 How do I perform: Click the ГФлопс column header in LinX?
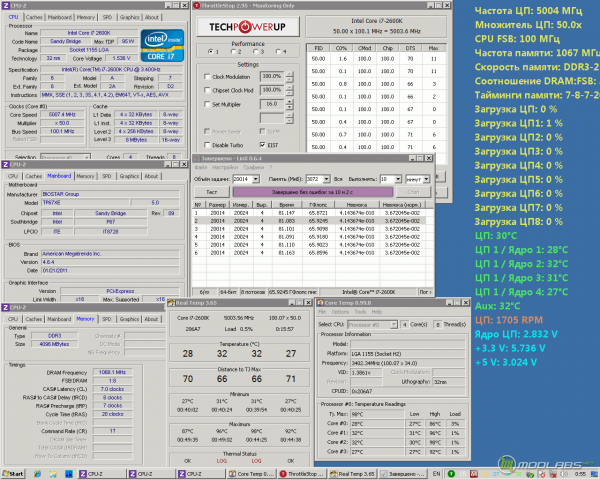[318, 205]
